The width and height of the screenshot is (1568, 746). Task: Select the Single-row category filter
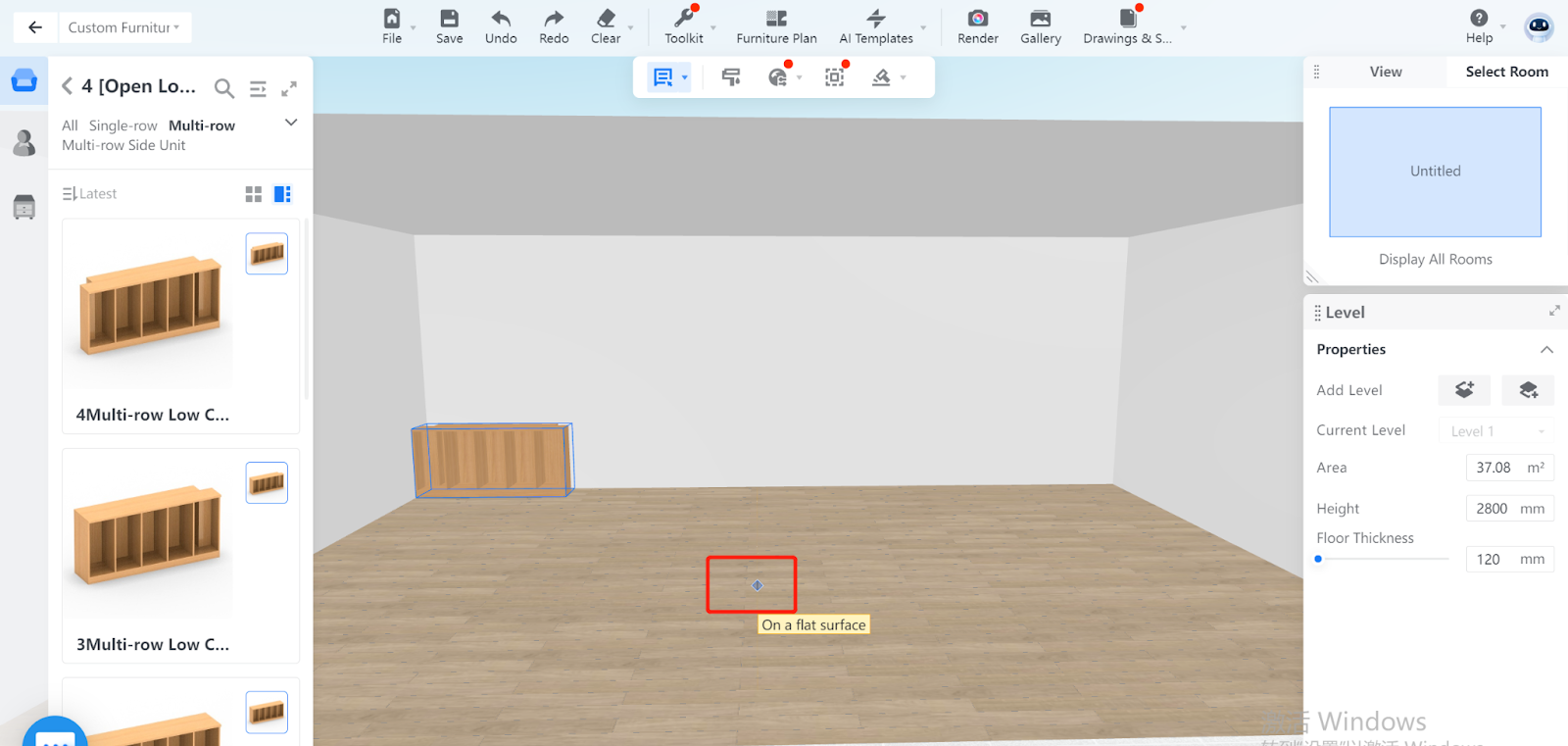122,125
